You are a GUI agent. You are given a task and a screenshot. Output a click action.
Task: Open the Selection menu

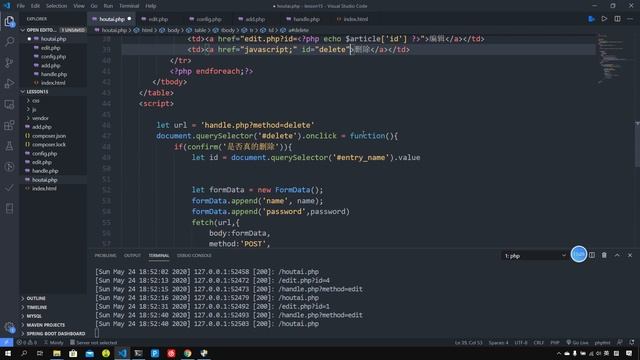pos(56,6)
